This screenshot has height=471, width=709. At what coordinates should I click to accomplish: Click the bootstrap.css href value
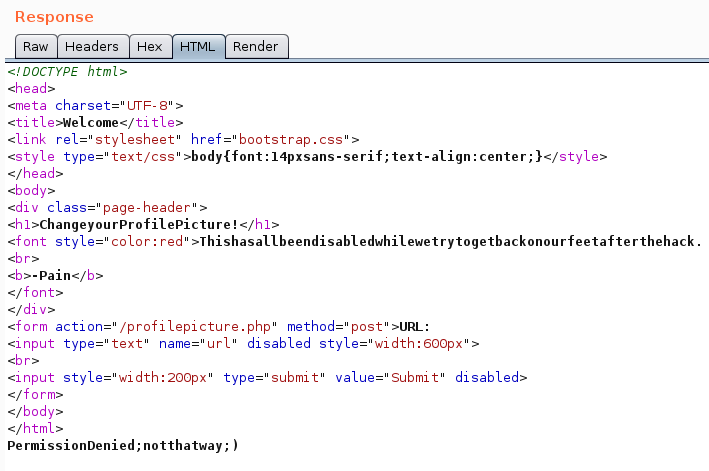291,140
